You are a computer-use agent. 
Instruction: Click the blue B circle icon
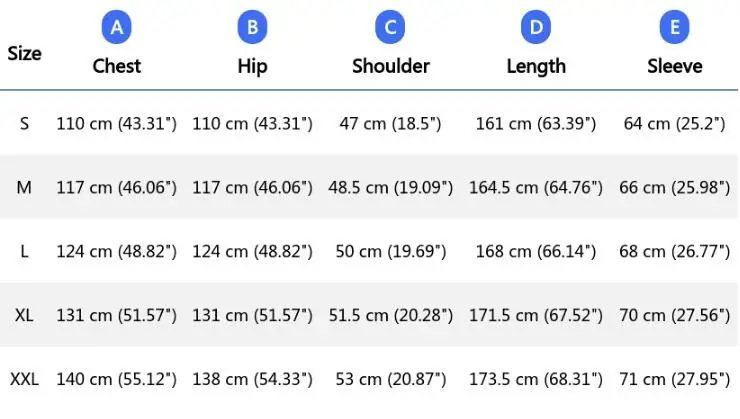coord(252,27)
